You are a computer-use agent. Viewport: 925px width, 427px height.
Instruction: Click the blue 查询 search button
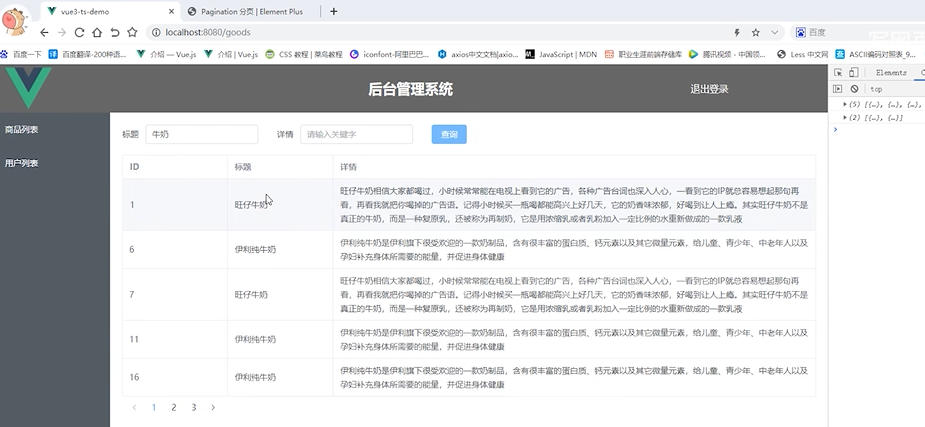[x=449, y=134]
